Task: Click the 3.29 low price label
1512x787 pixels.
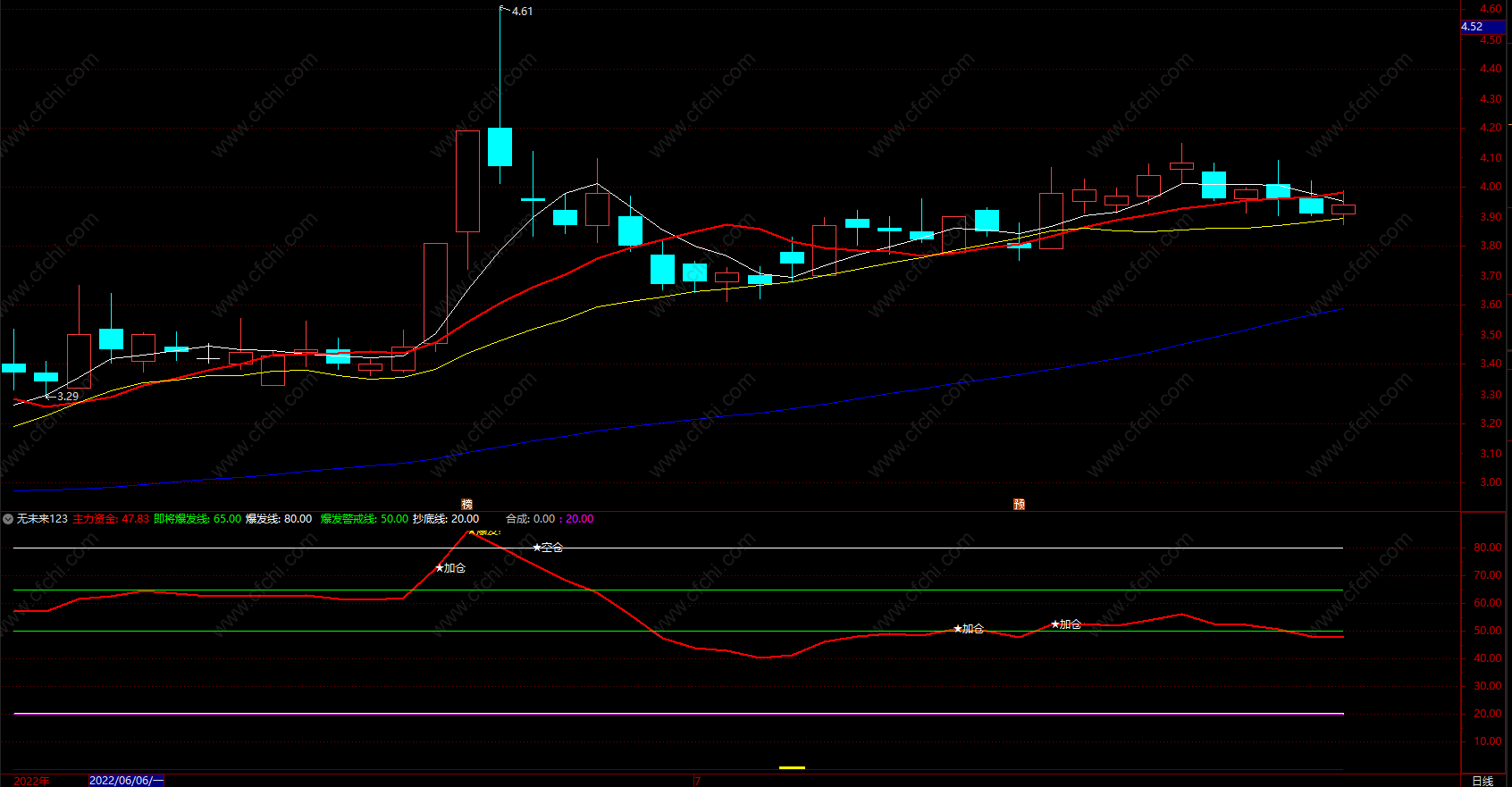Action: click(x=68, y=396)
